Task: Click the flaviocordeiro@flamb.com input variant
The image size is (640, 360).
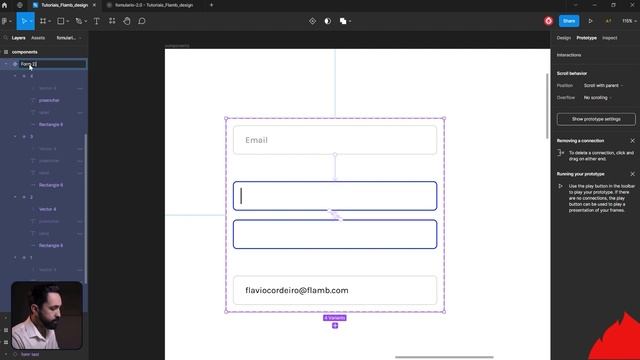Action: pyautogui.click(x=335, y=290)
